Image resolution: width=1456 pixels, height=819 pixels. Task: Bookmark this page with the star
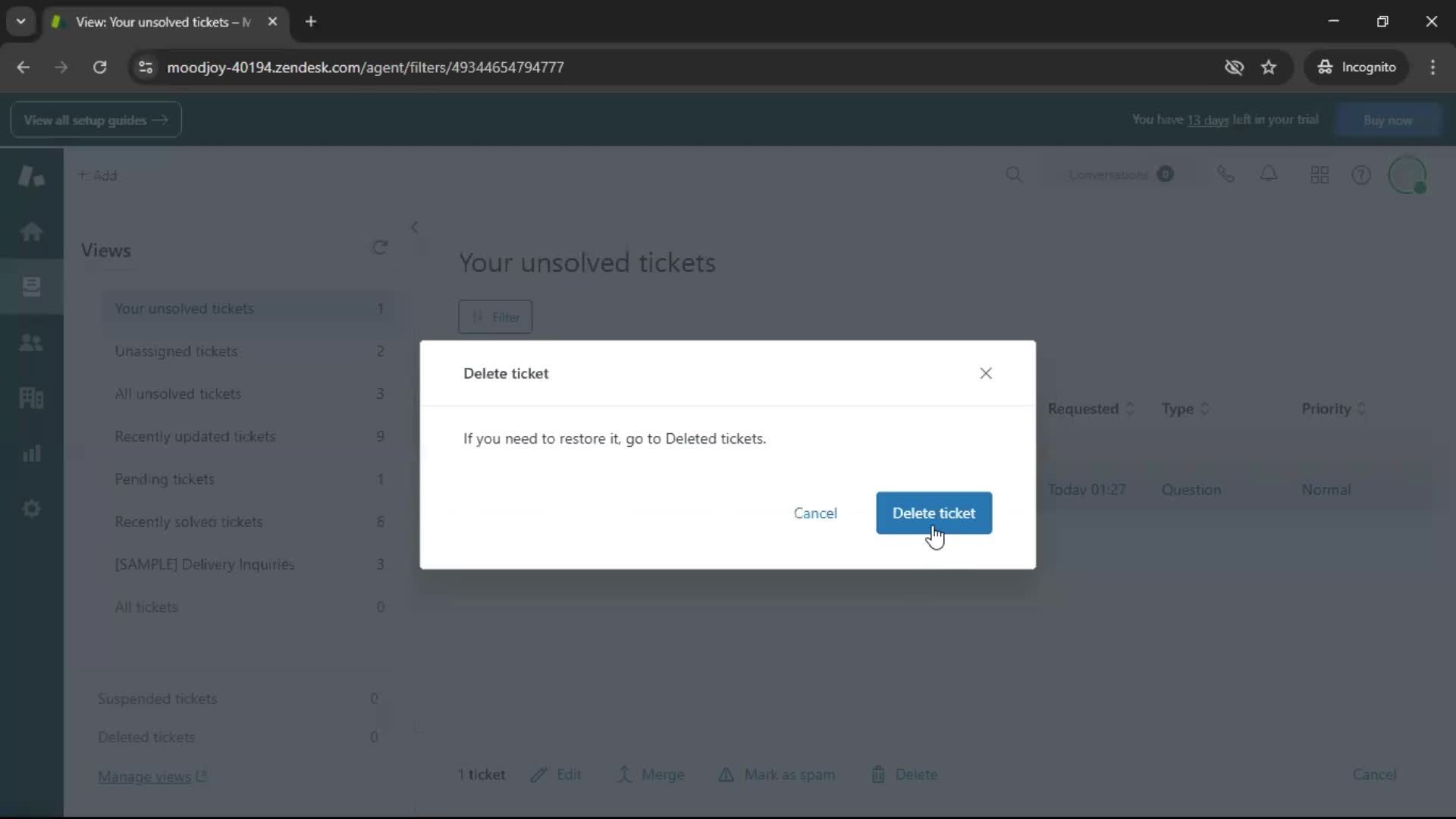1269,67
